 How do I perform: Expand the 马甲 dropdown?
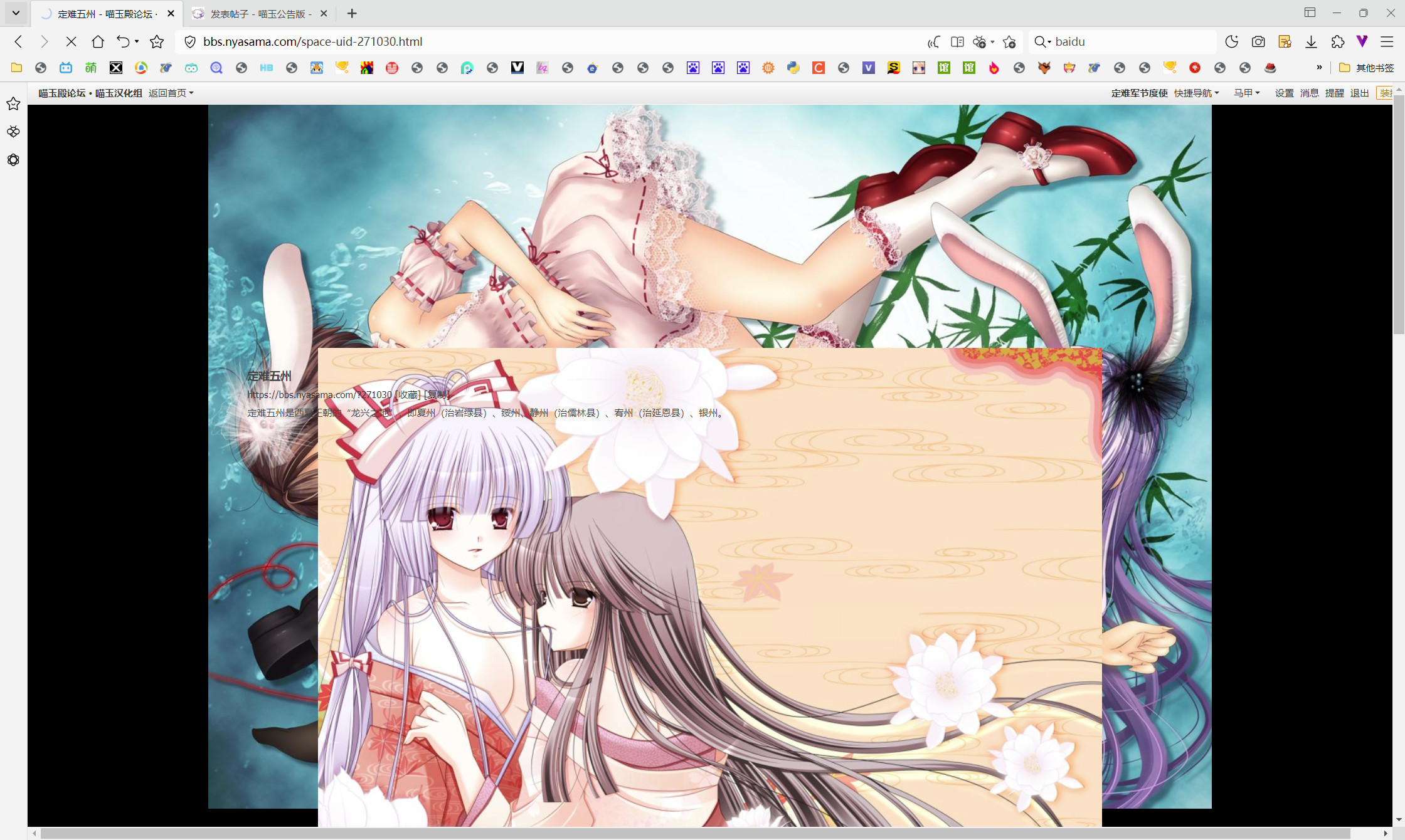coord(1246,93)
